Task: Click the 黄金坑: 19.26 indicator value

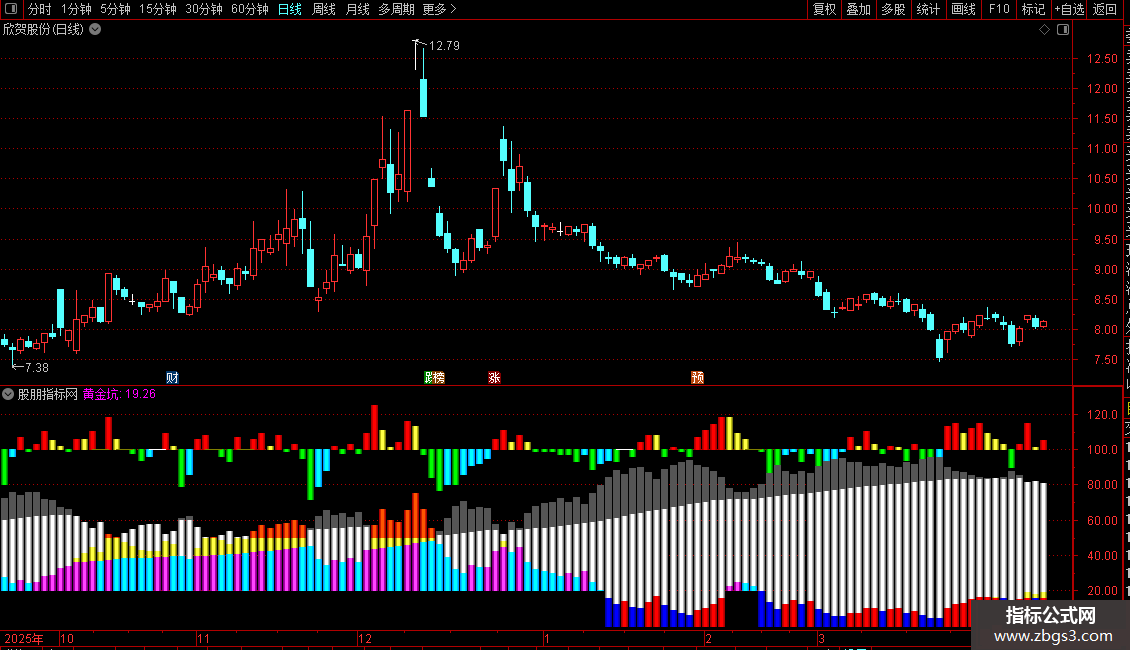Action: [x=119, y=394]
